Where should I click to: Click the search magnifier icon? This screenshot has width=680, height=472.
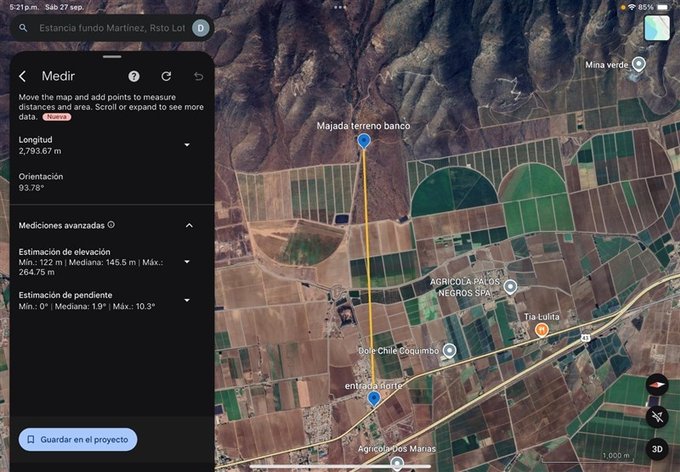pos(23,28)
